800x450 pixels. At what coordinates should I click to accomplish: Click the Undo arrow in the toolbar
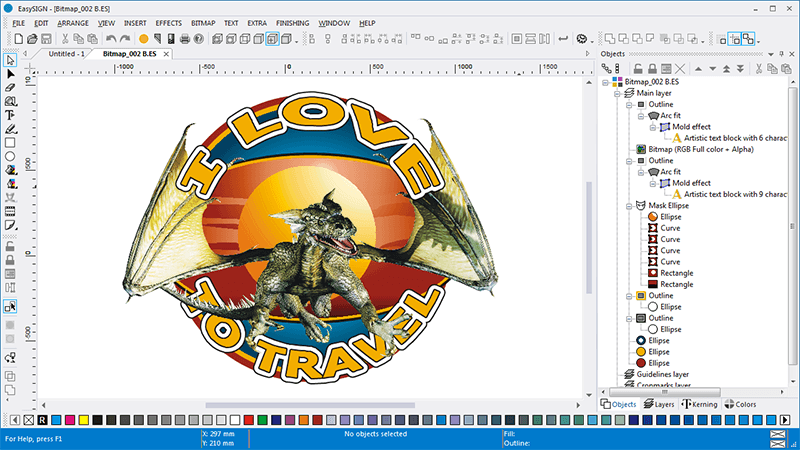[x=110, y=39]
